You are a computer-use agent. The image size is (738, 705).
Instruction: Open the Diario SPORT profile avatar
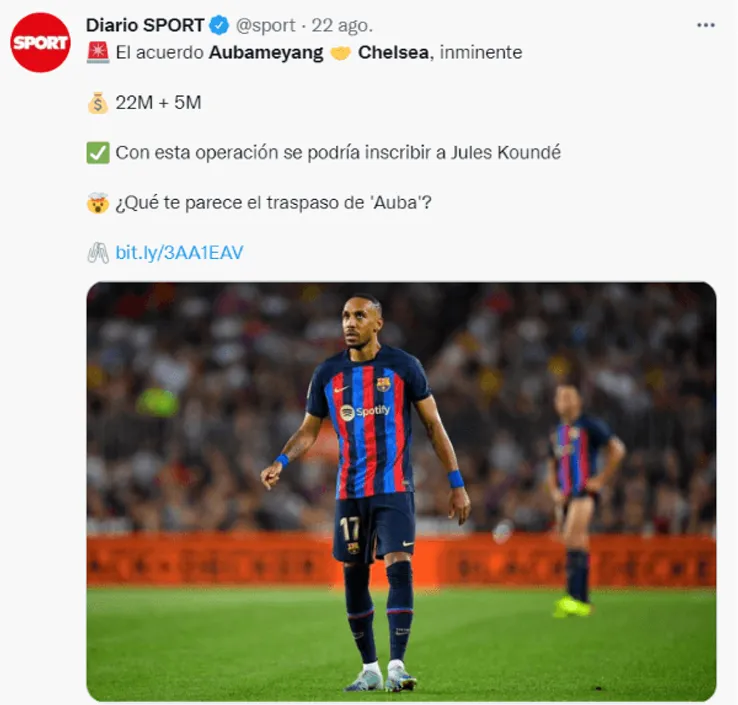(40, 42)
